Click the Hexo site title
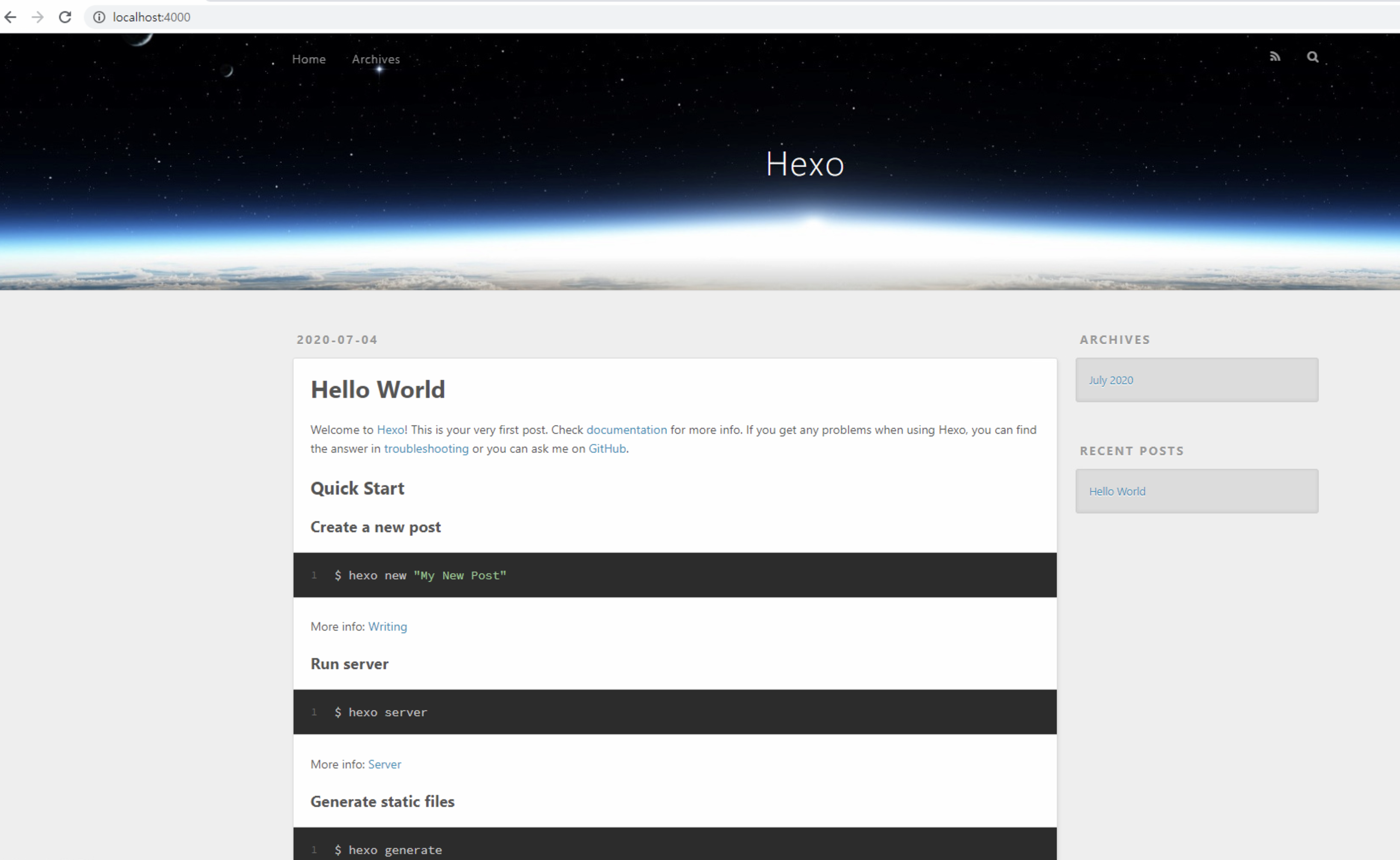Image resolution: width=1400 pixels, height=860 pixels. pyautogui.click(x=804, y=164)
